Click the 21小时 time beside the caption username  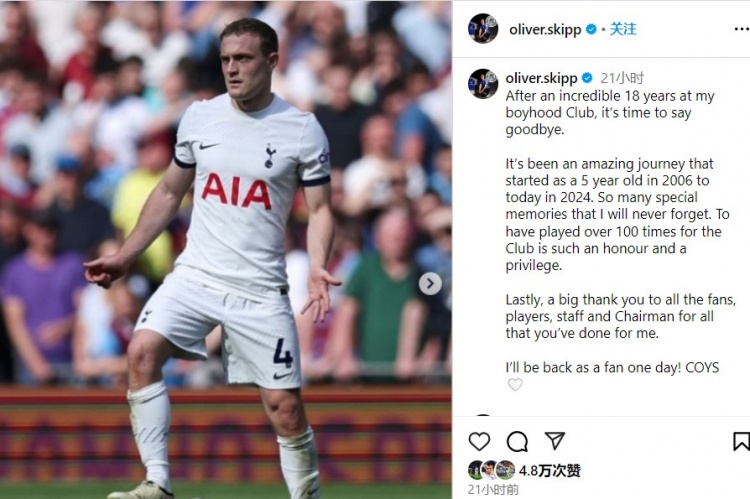[622, 78]
